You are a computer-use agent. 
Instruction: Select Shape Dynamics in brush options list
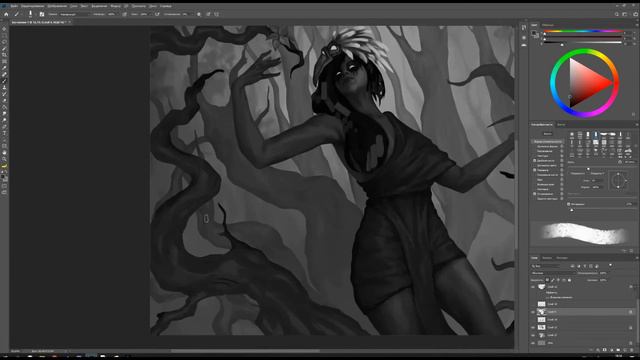click(547, 146)
